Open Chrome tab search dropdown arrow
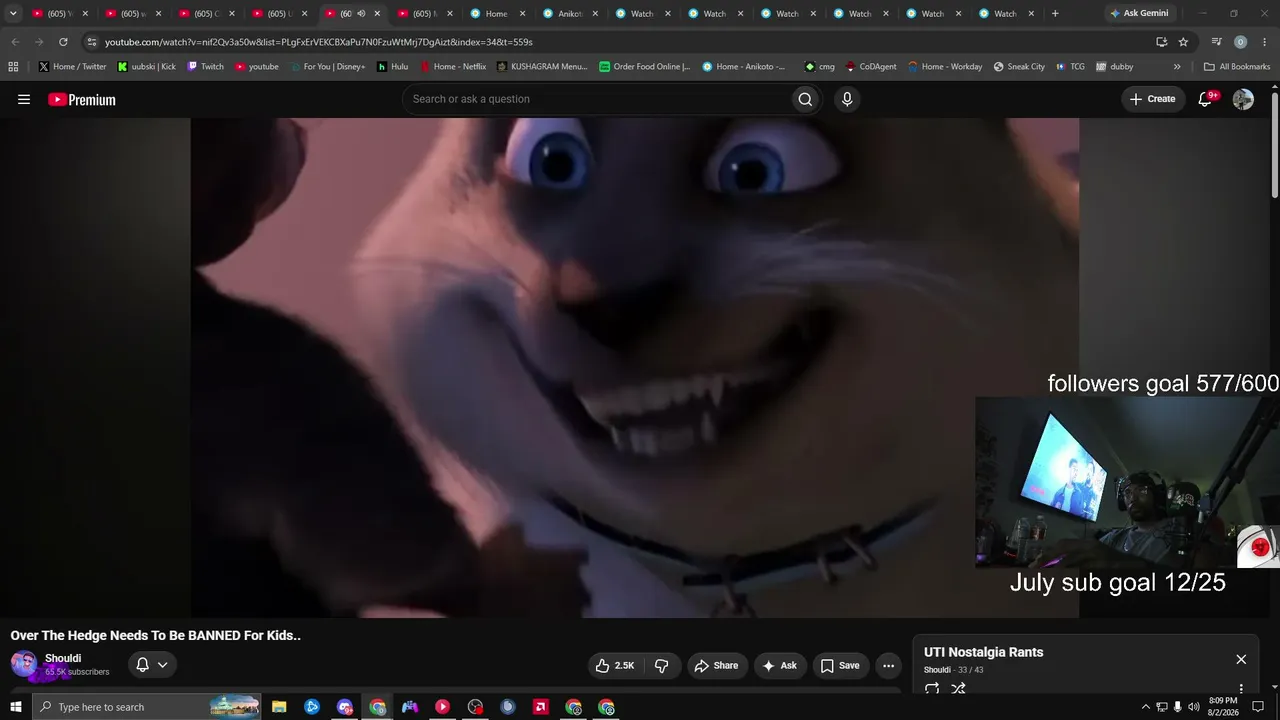The width and height of the screenshot is (1280, 720). [13, 14]
